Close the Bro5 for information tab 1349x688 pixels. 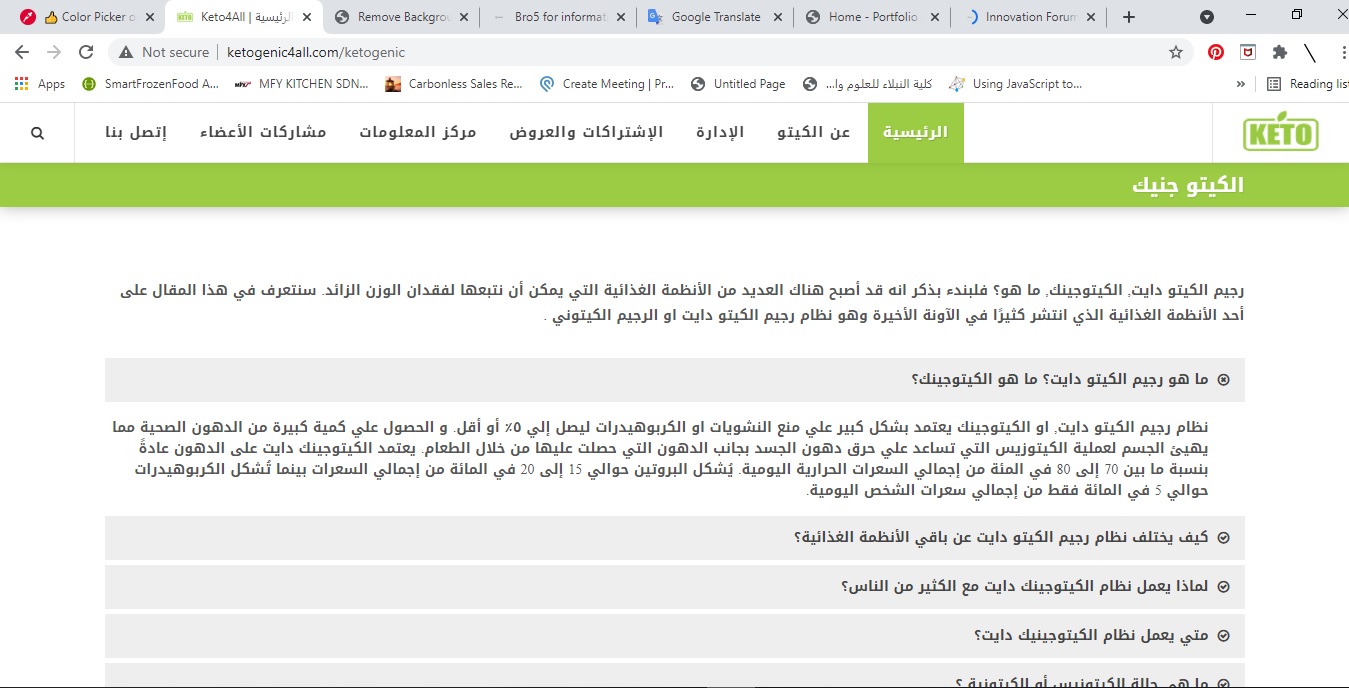point(622,17)
